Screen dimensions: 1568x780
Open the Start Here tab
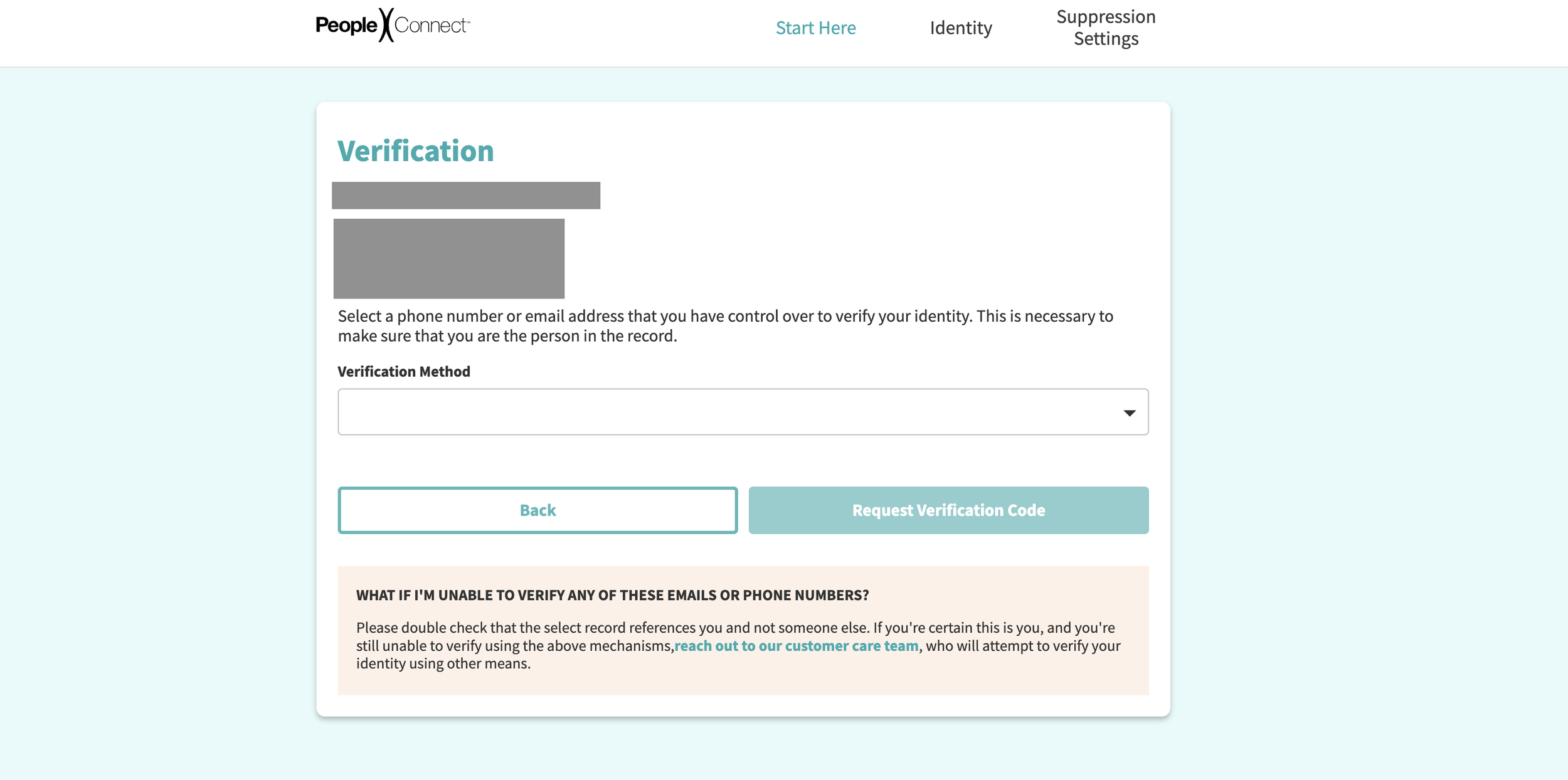815,28
